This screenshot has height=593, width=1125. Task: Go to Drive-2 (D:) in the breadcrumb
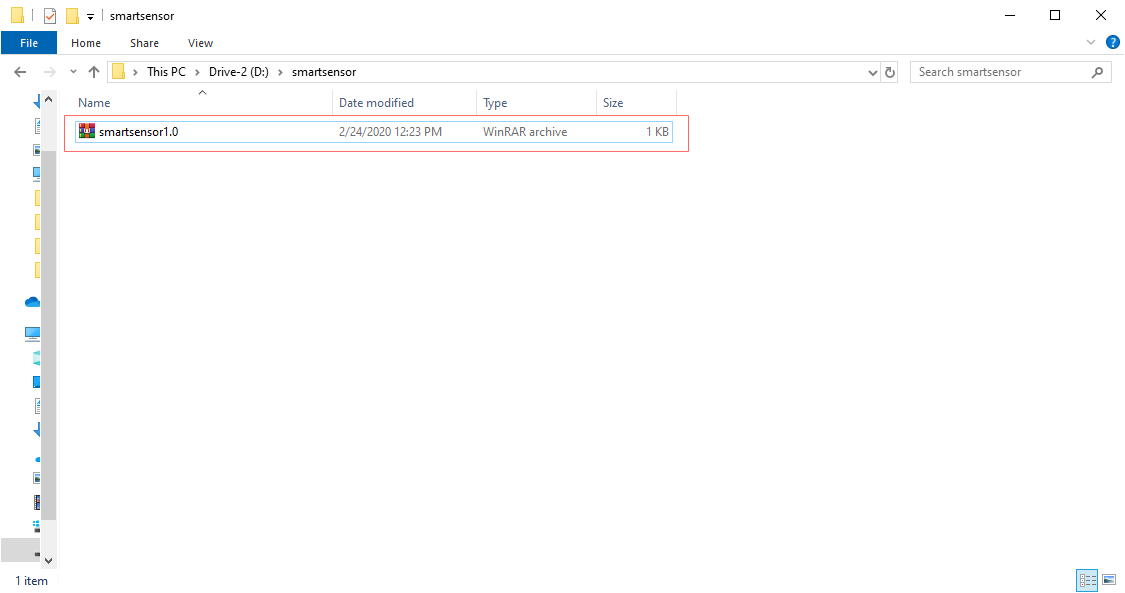[239, 72]
